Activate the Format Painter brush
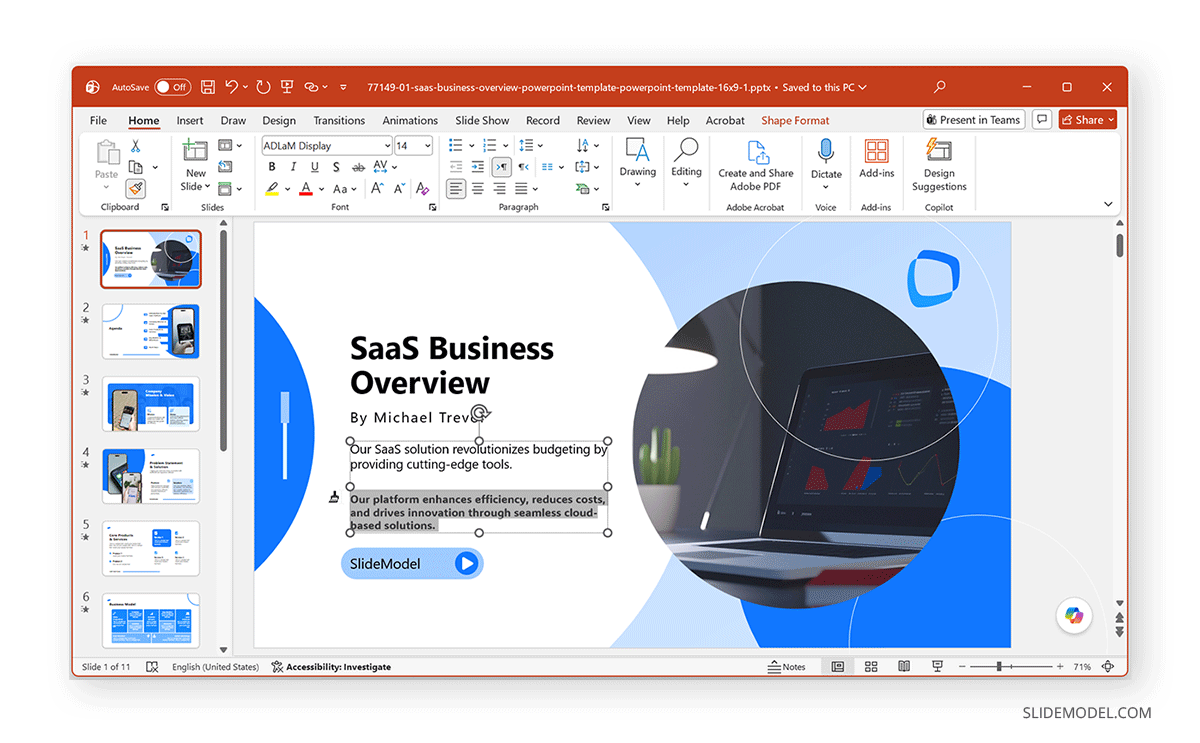 coord(135,188)
